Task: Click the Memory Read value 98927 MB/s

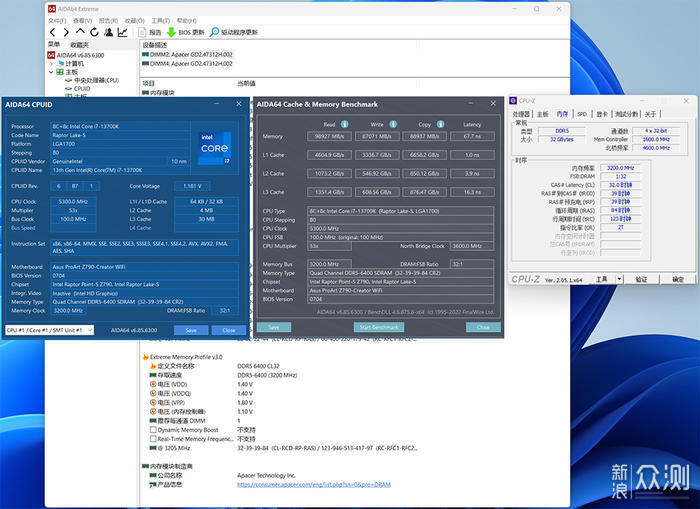Action: (329, 136)
